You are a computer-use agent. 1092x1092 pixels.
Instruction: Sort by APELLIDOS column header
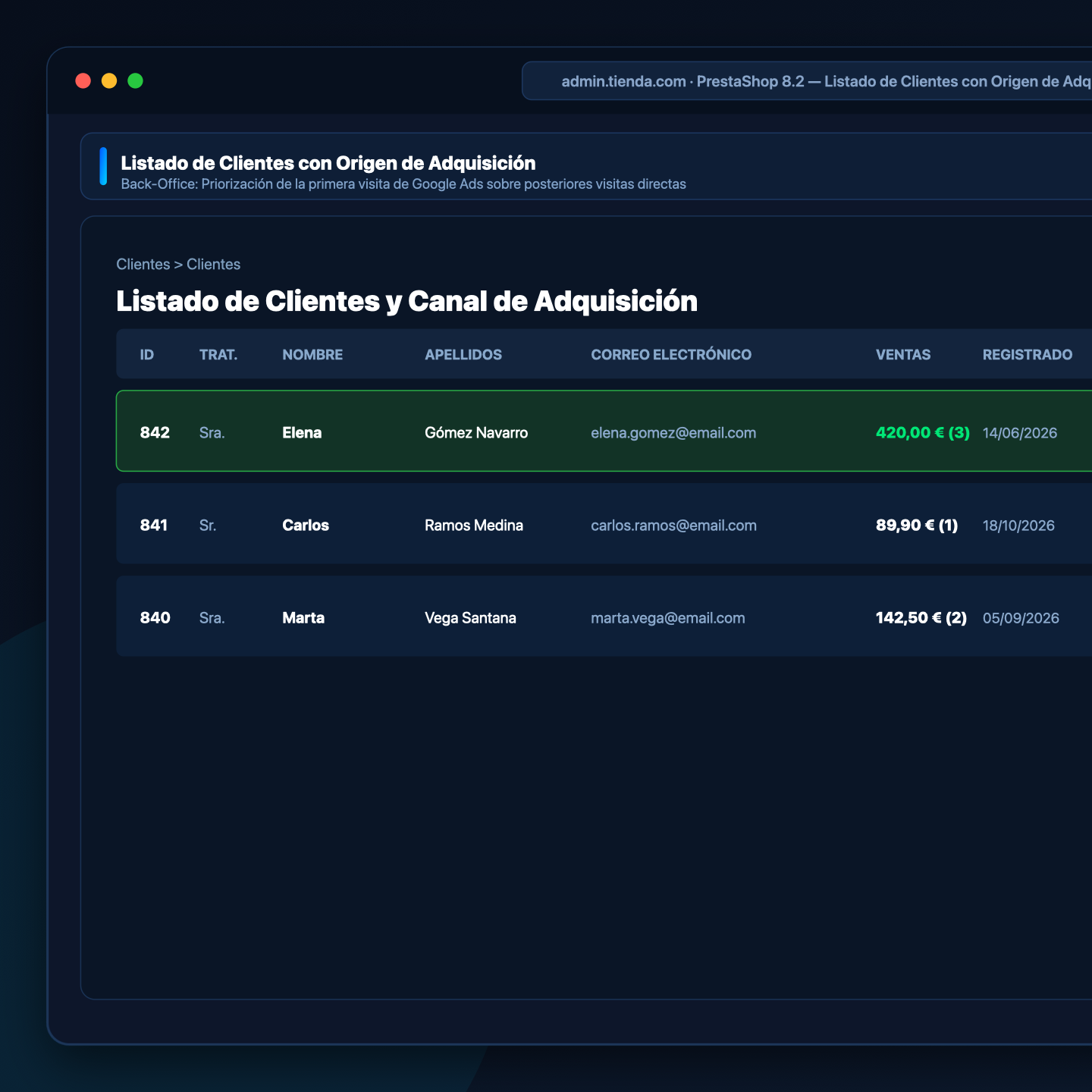(x=463, y=354)
